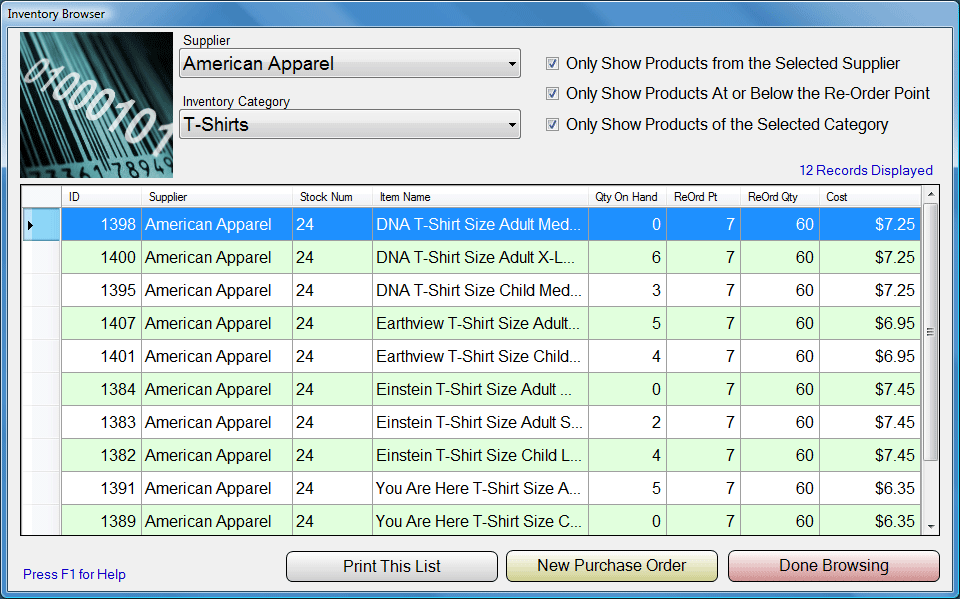The image size is (960, 599).
Task: Toggle Only Show Products from Selected Supplier
Action: tap(553, 64)
